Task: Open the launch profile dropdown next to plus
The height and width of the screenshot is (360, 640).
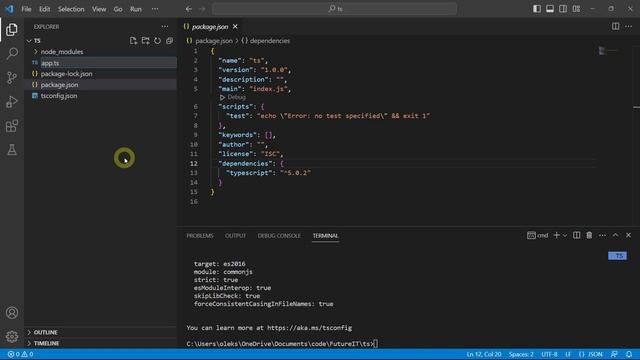Action: click(x=565, y=236)
